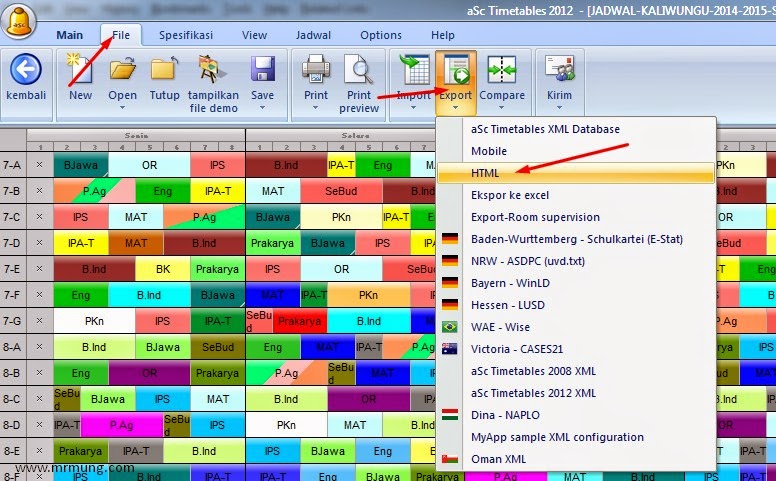This screenshot has height=481, width=776.
Task: Select class row header 7-A
Action: coord(13,165)
